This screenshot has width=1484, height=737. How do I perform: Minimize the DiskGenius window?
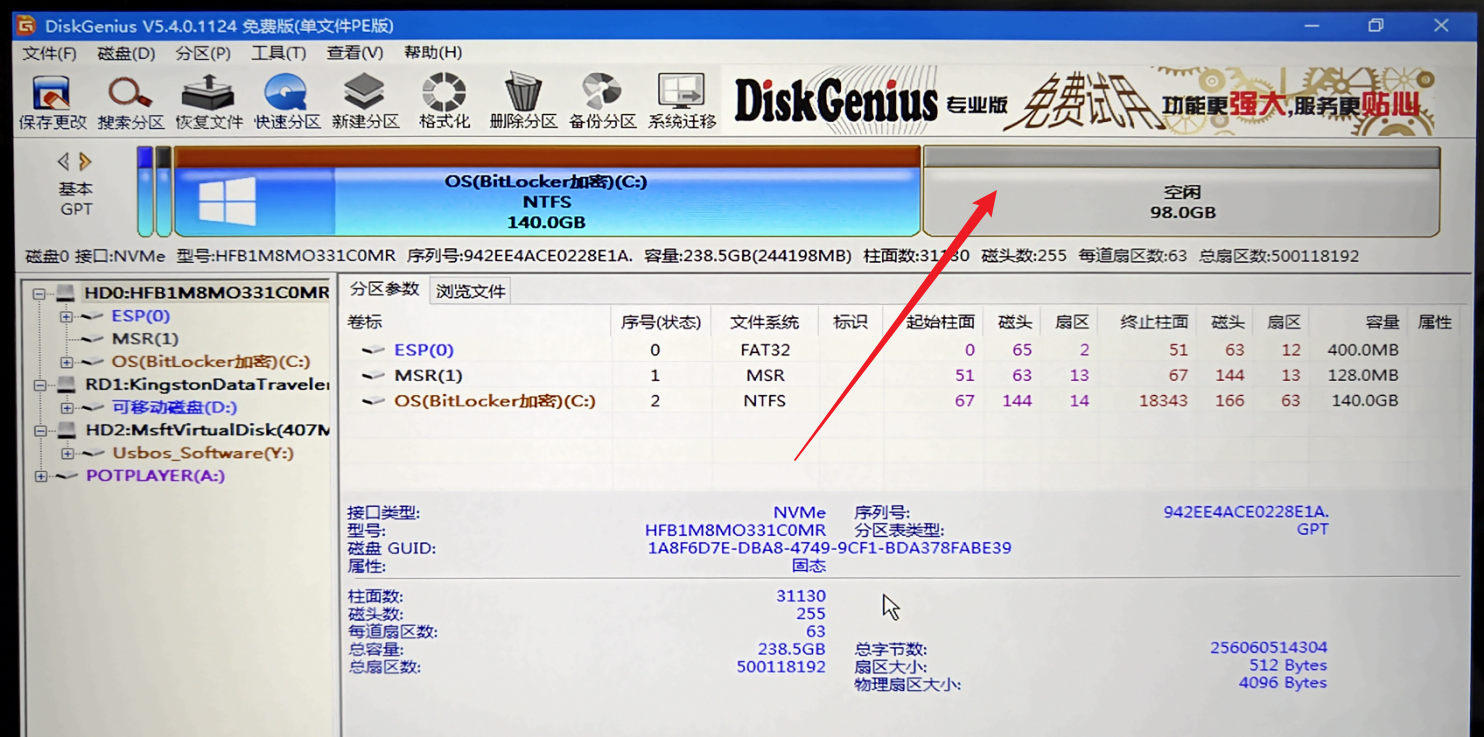1312,25
